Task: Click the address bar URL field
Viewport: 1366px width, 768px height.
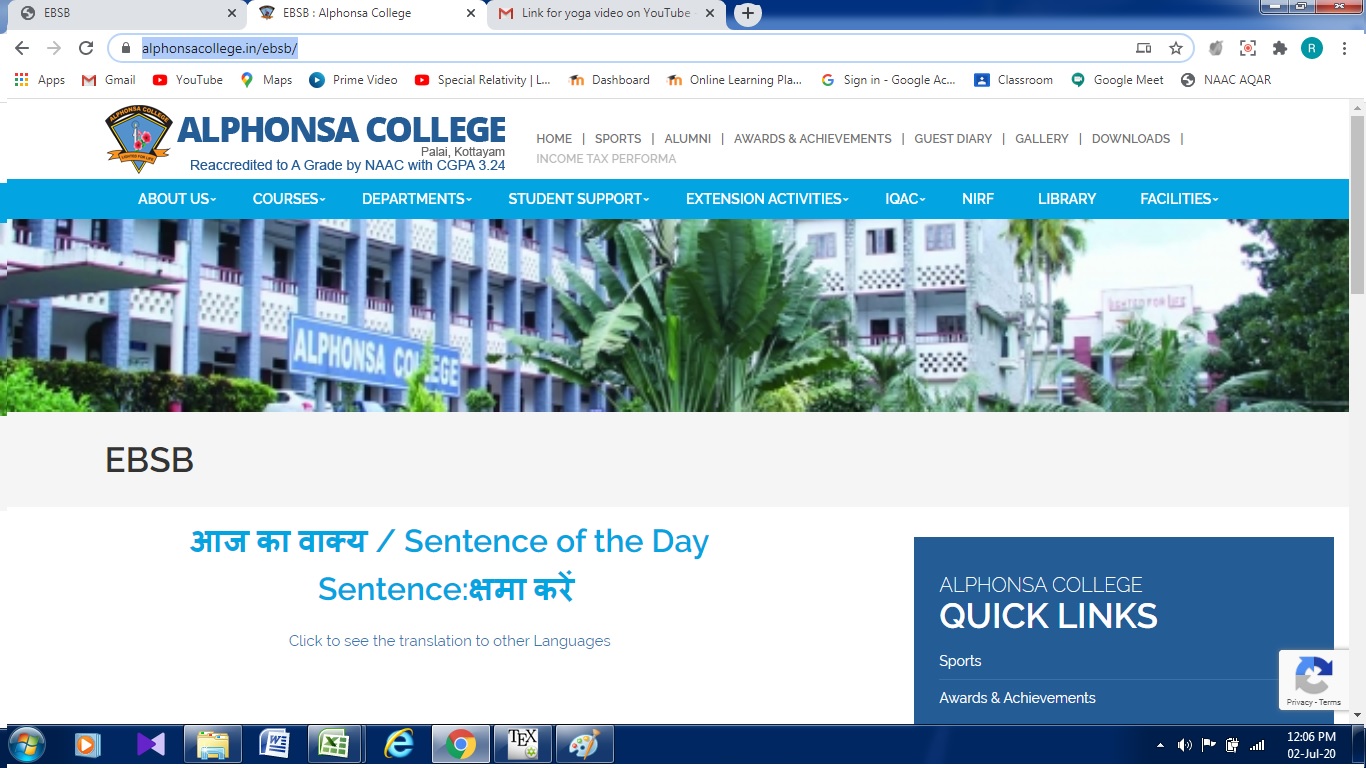Action: point(630,48)
